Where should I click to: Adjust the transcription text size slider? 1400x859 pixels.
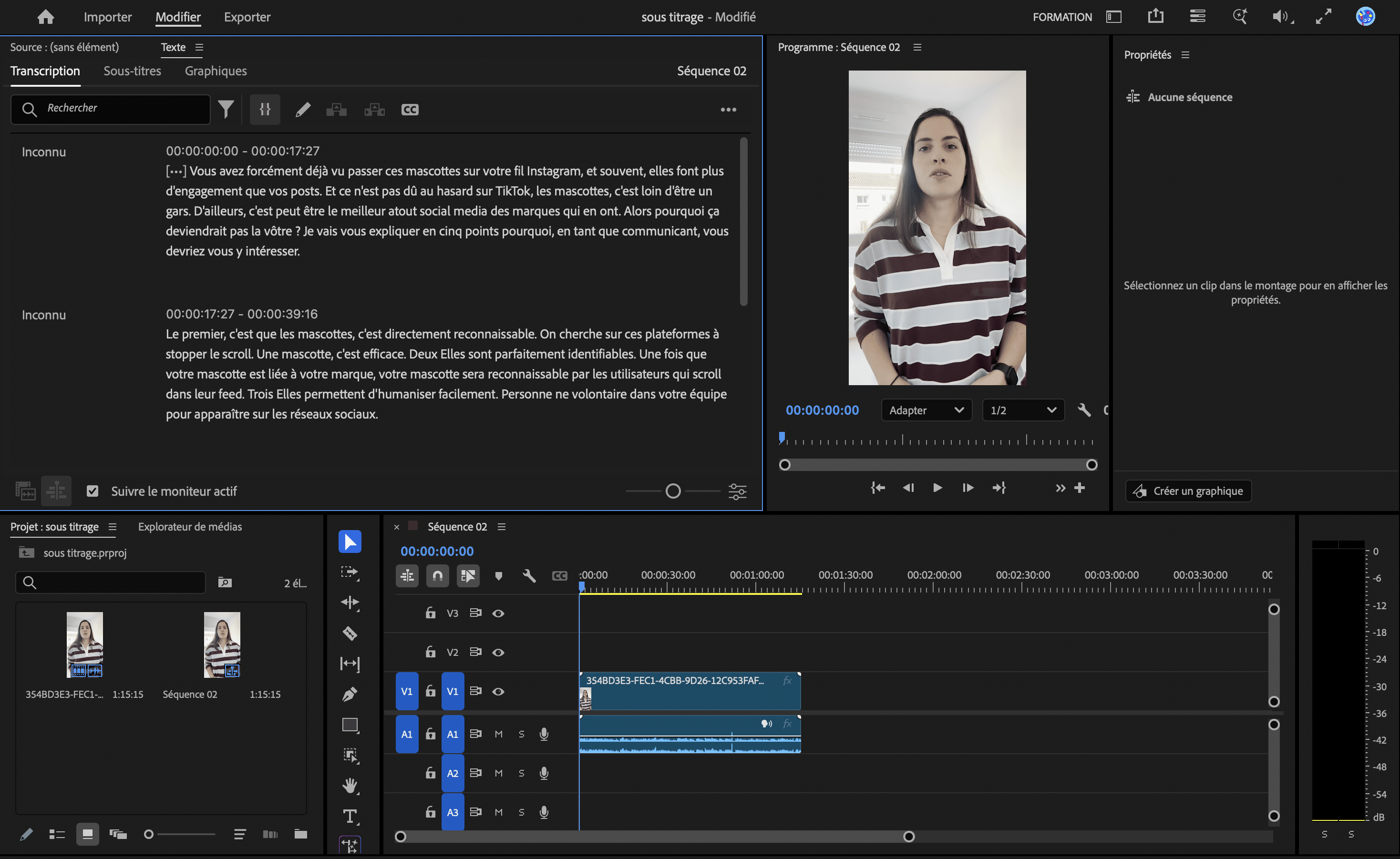pyautogui.click(x=673, y=491)
